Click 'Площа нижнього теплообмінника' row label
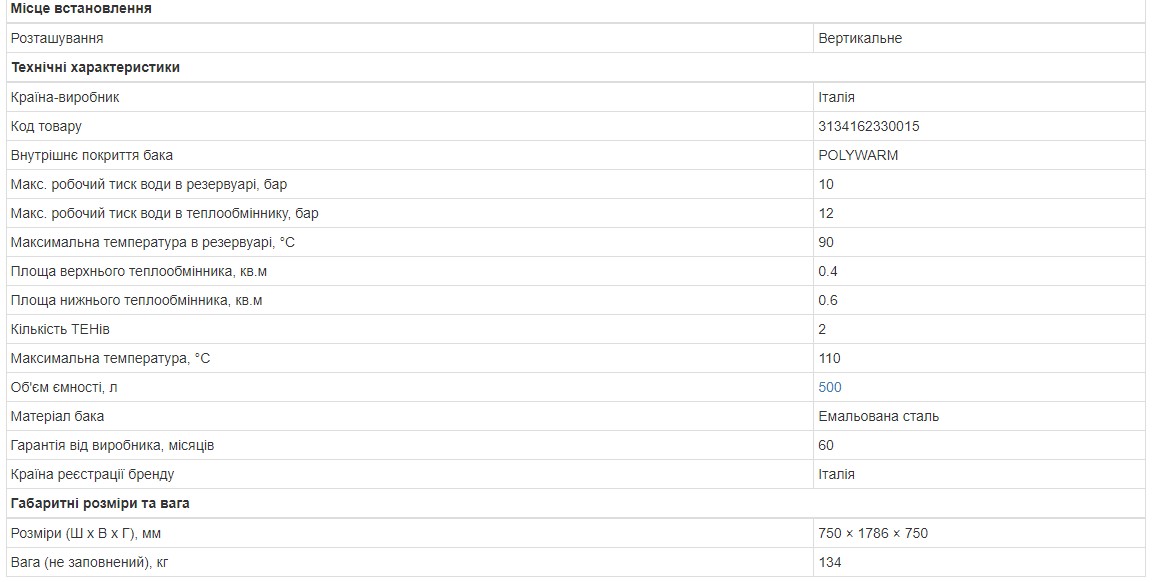Image resolution: width=1157 pixels, height=582 pixels. coord(136,300)
